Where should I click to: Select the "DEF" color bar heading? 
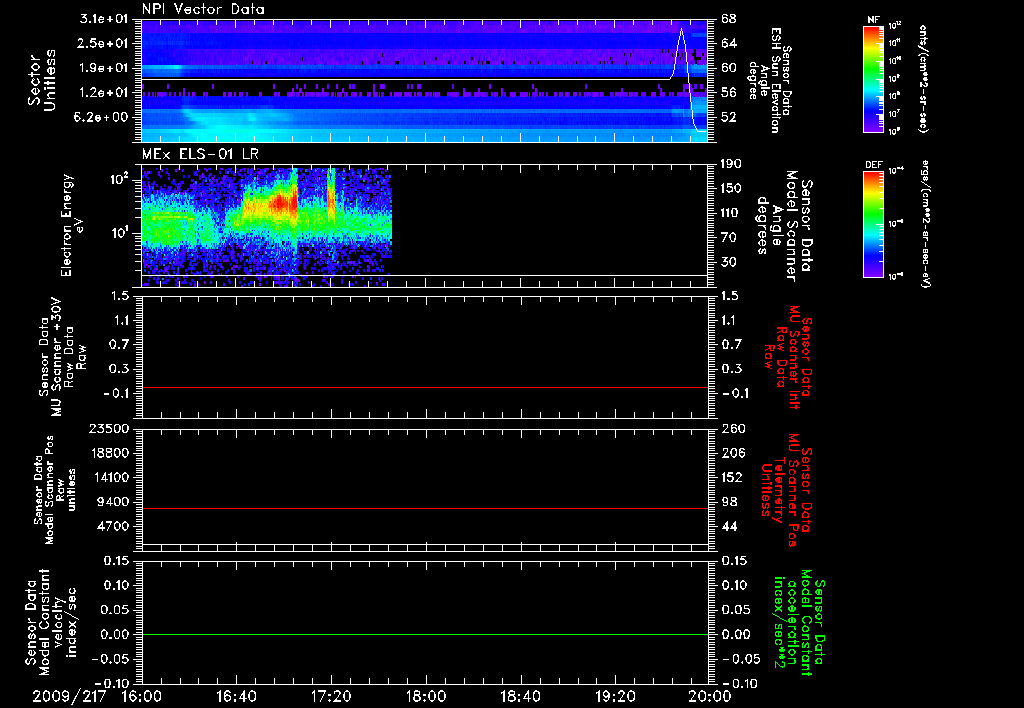click(x=874, y=165)
